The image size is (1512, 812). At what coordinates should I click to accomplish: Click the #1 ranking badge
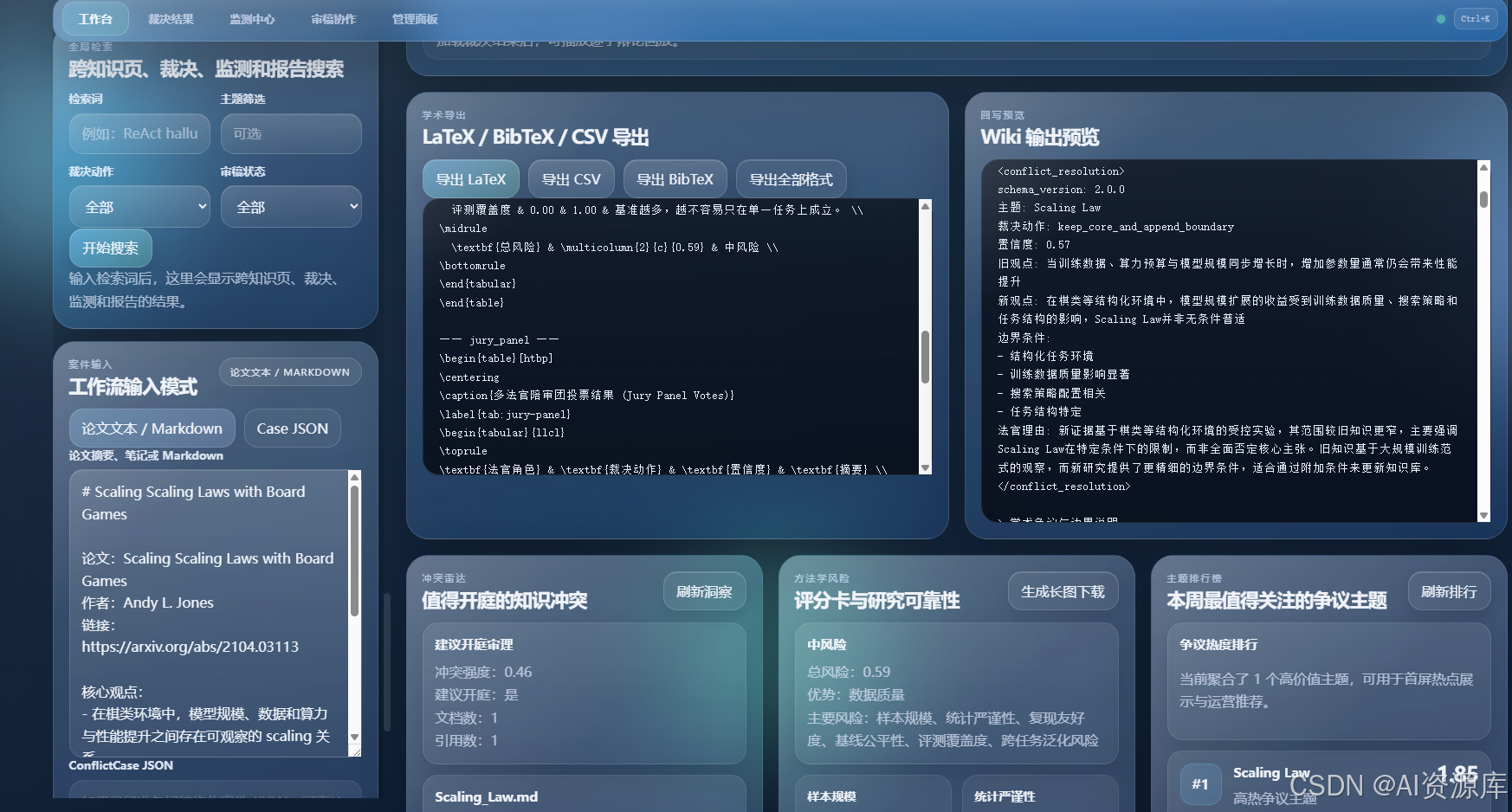(1200, 784)
